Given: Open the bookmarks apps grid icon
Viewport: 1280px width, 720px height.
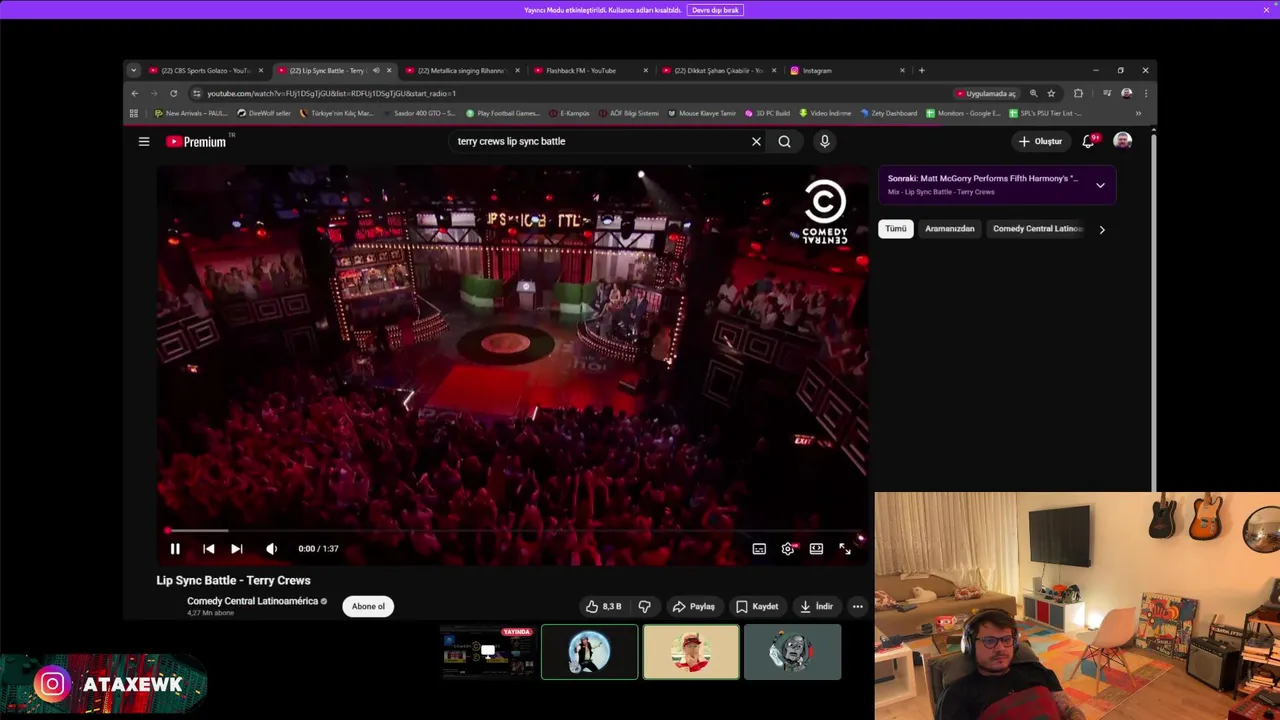Looking at the screenshot, I should (134, 114).
